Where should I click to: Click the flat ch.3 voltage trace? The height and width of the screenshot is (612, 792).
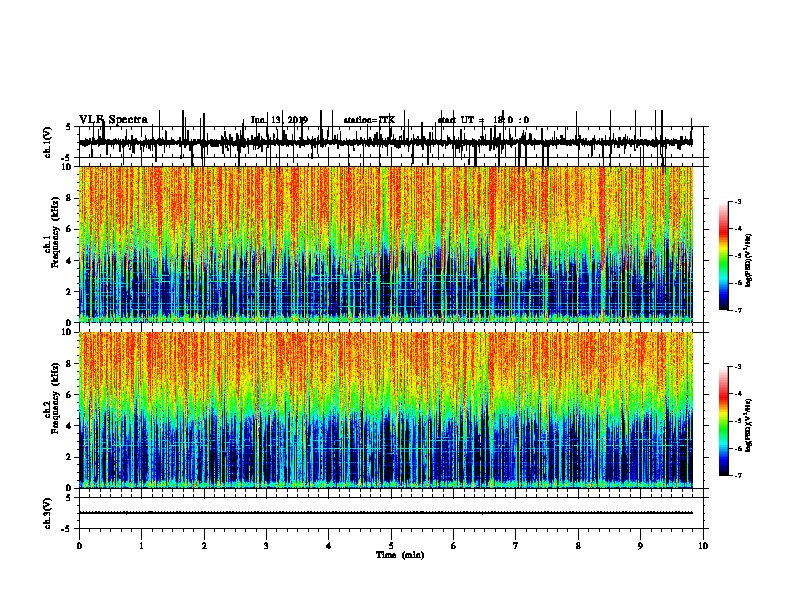(x=385, y=513)
